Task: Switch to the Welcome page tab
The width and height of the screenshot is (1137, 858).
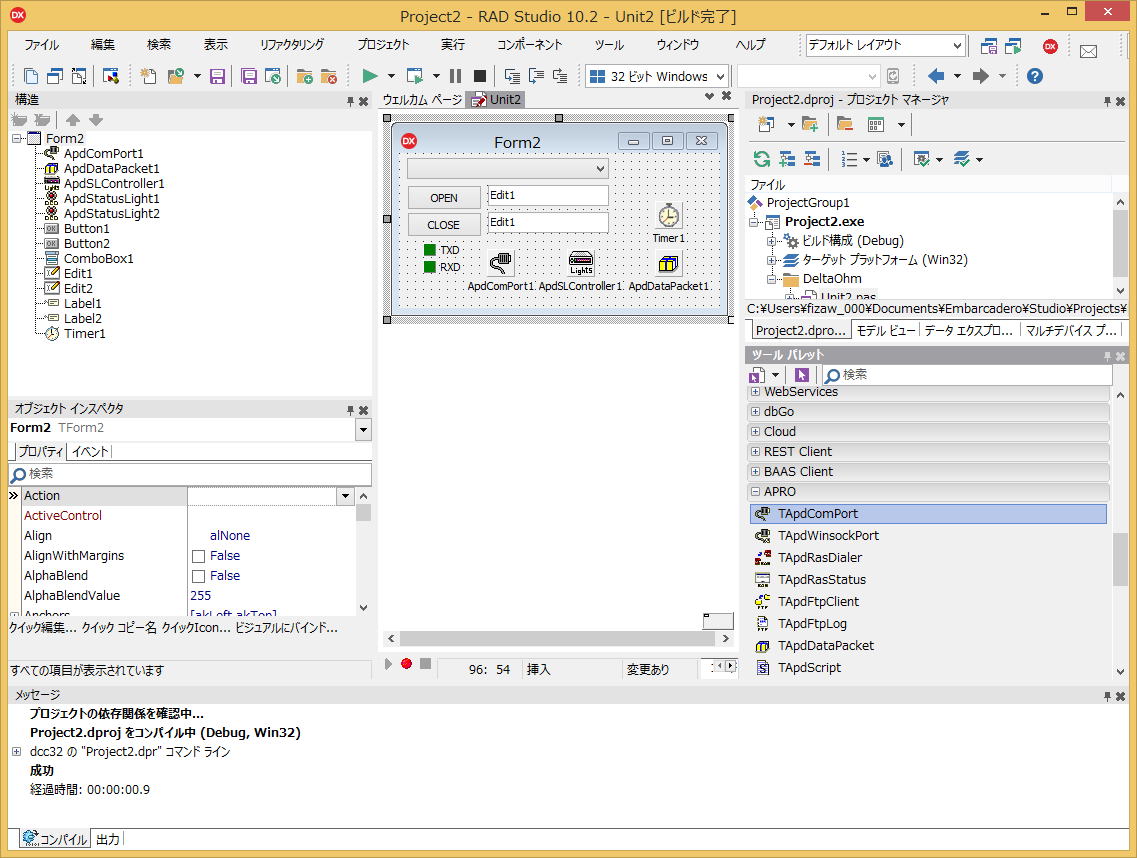Action: pos(422,99)
